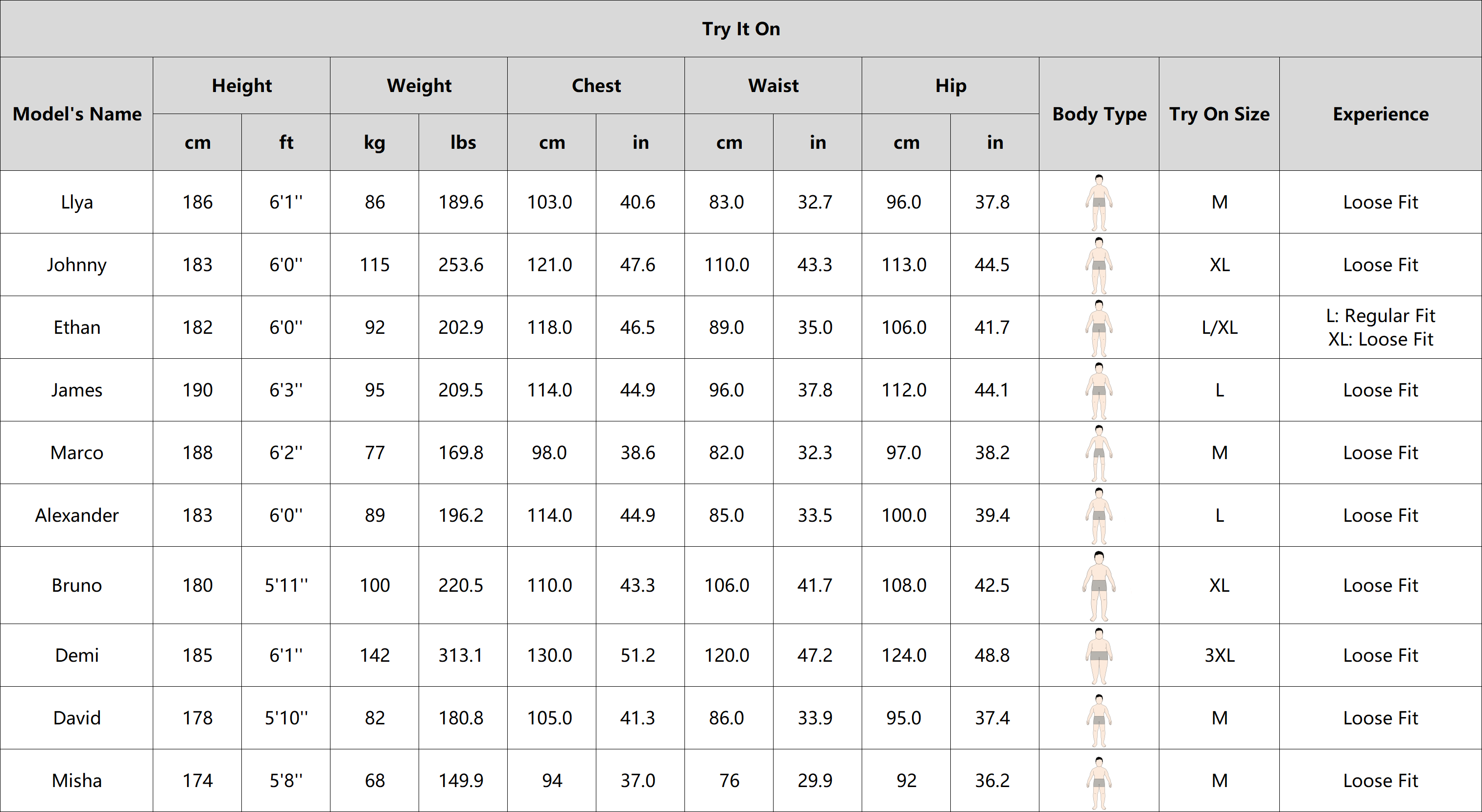Click Demi's 3XL size cell
The width and height of the screenshot is (1482, 812).
(1219, 655)
